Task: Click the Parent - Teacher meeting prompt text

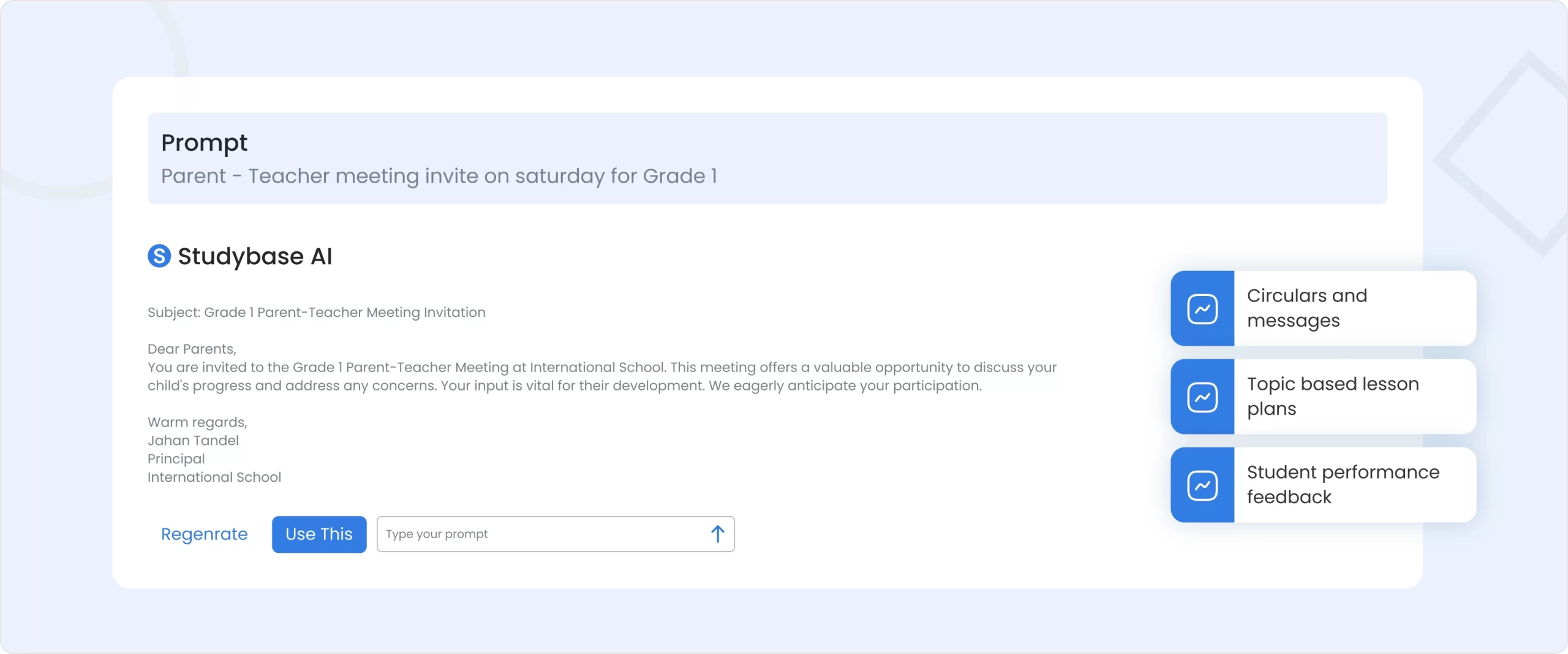Action: pyautogui.click(x=439, y=176)
